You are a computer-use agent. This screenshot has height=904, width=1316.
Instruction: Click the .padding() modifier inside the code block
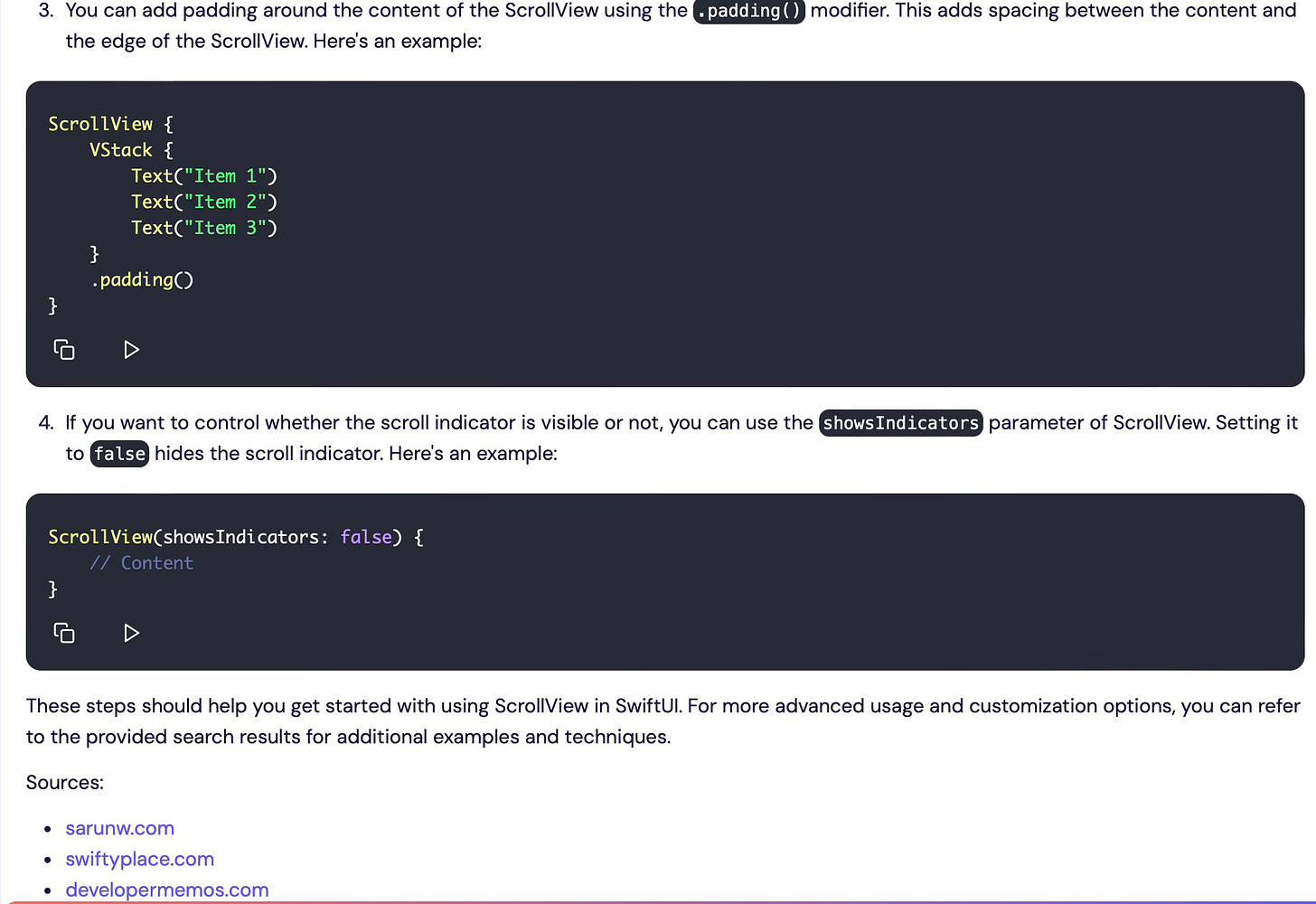[x=142, y=279]
